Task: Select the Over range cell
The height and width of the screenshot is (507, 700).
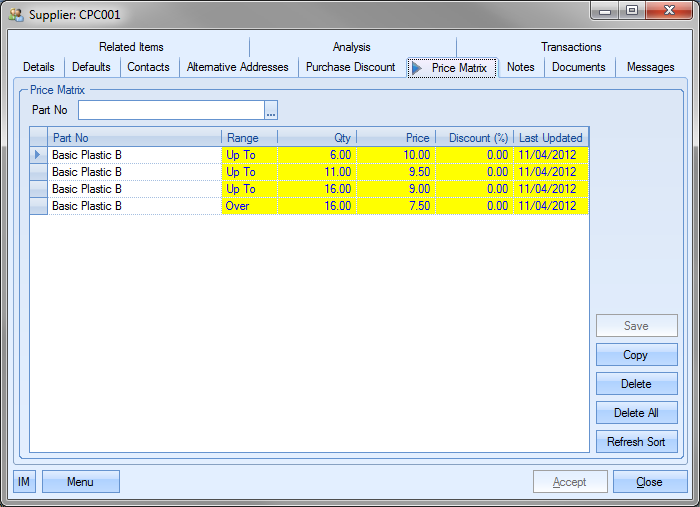Action: click(248, 206)
